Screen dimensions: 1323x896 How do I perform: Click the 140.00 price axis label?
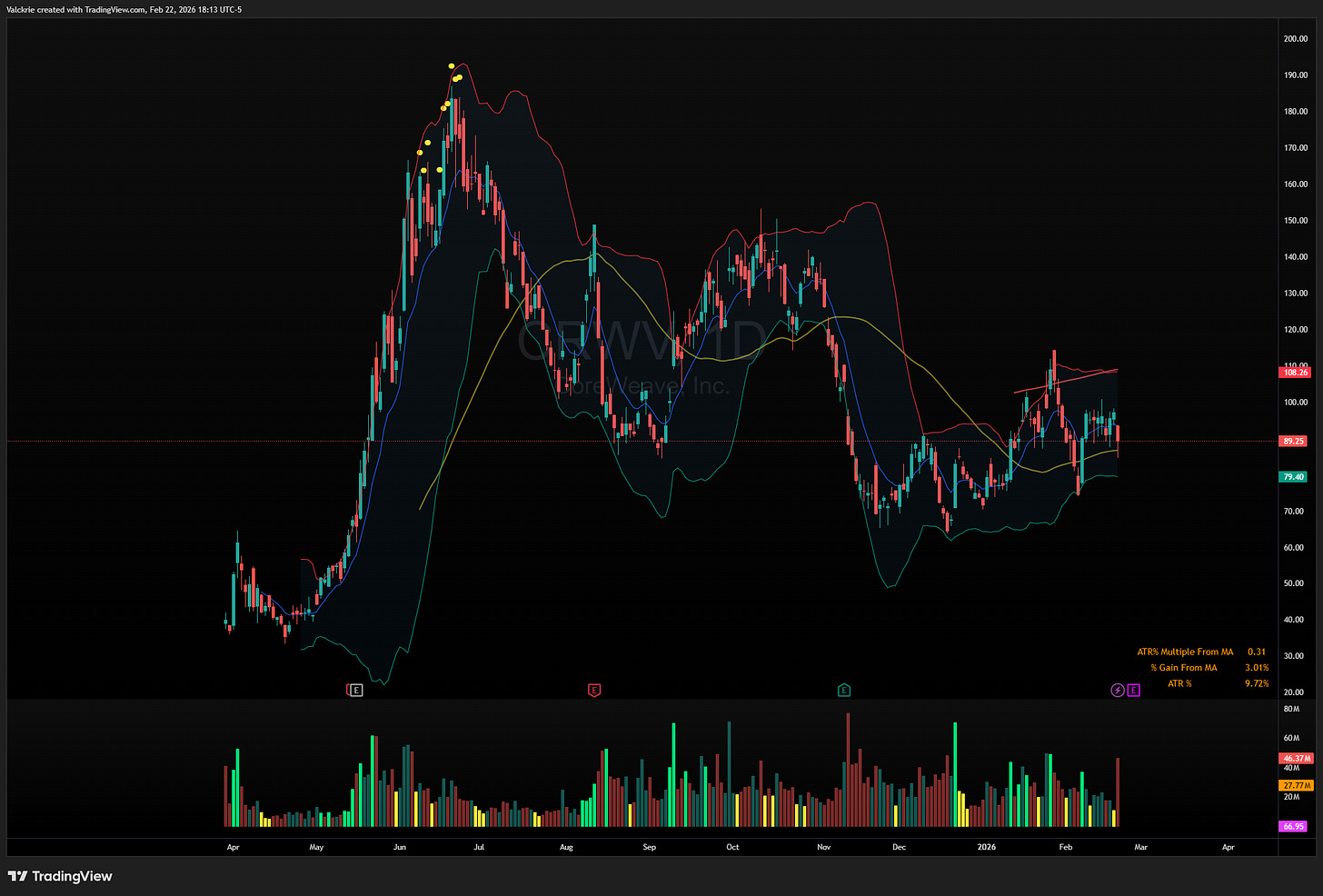click(x=1296, y=257)
